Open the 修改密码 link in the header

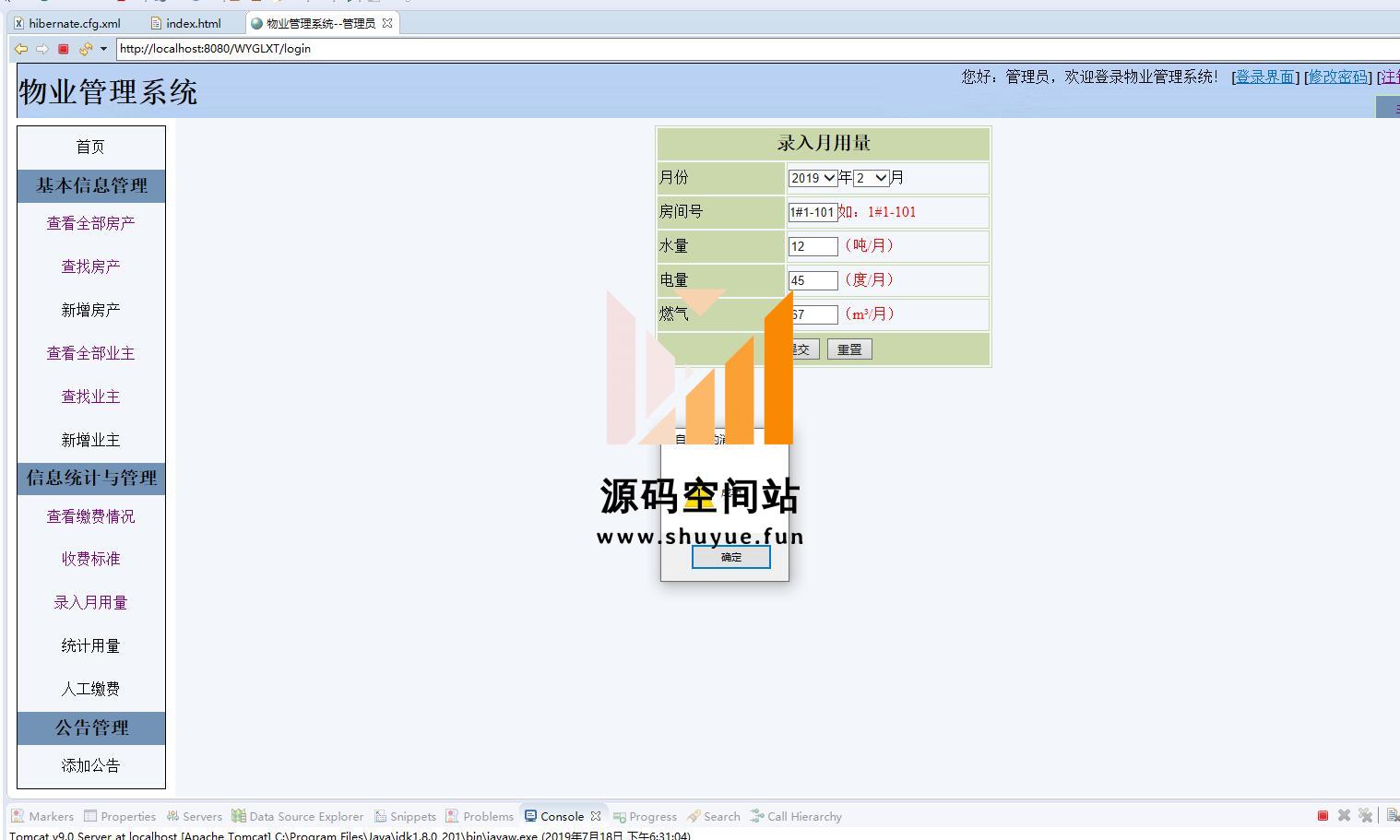point(1337,77)
